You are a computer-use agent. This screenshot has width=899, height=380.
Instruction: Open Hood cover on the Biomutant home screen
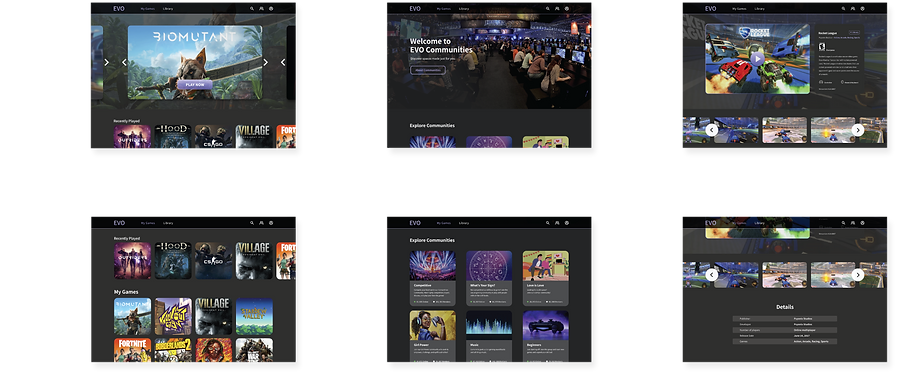tap(173, 136)
